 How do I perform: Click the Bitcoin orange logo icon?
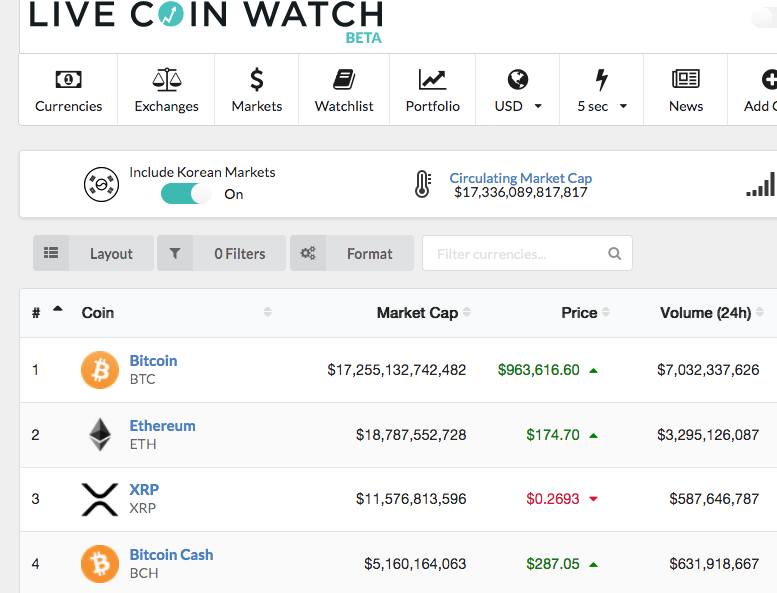pos(100,370)
